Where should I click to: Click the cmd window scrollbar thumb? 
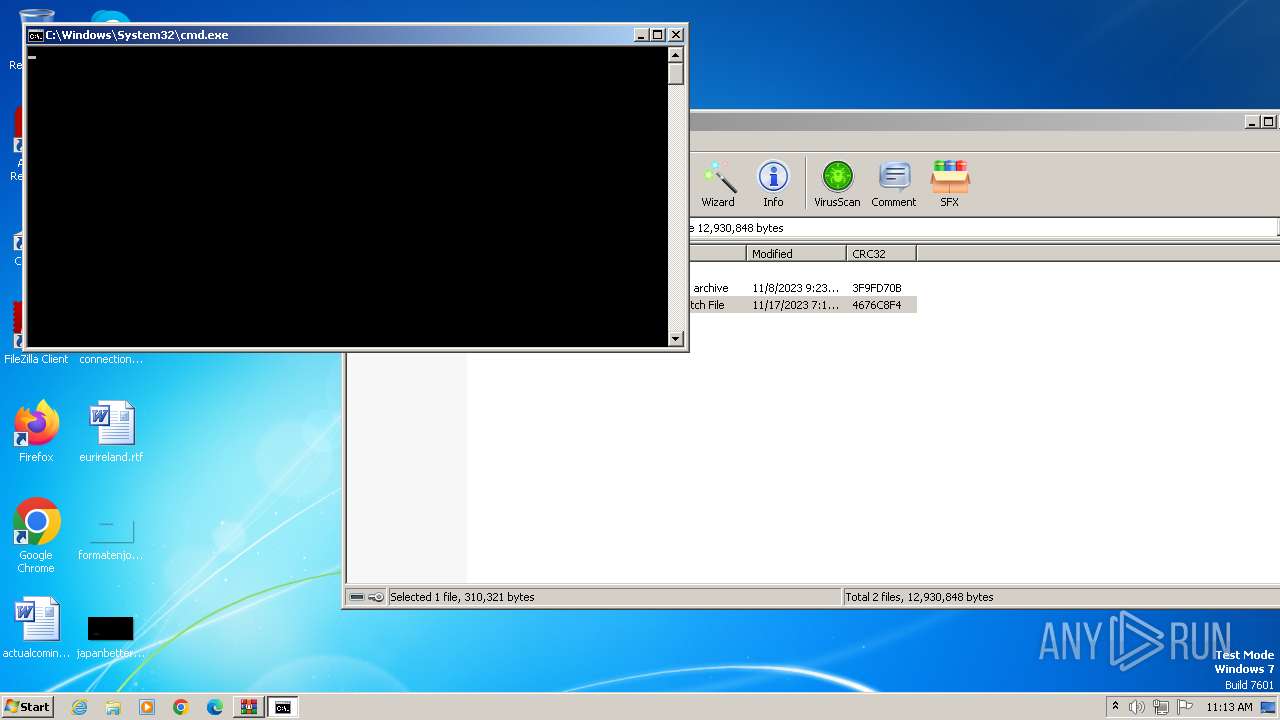tap(676, 74)
